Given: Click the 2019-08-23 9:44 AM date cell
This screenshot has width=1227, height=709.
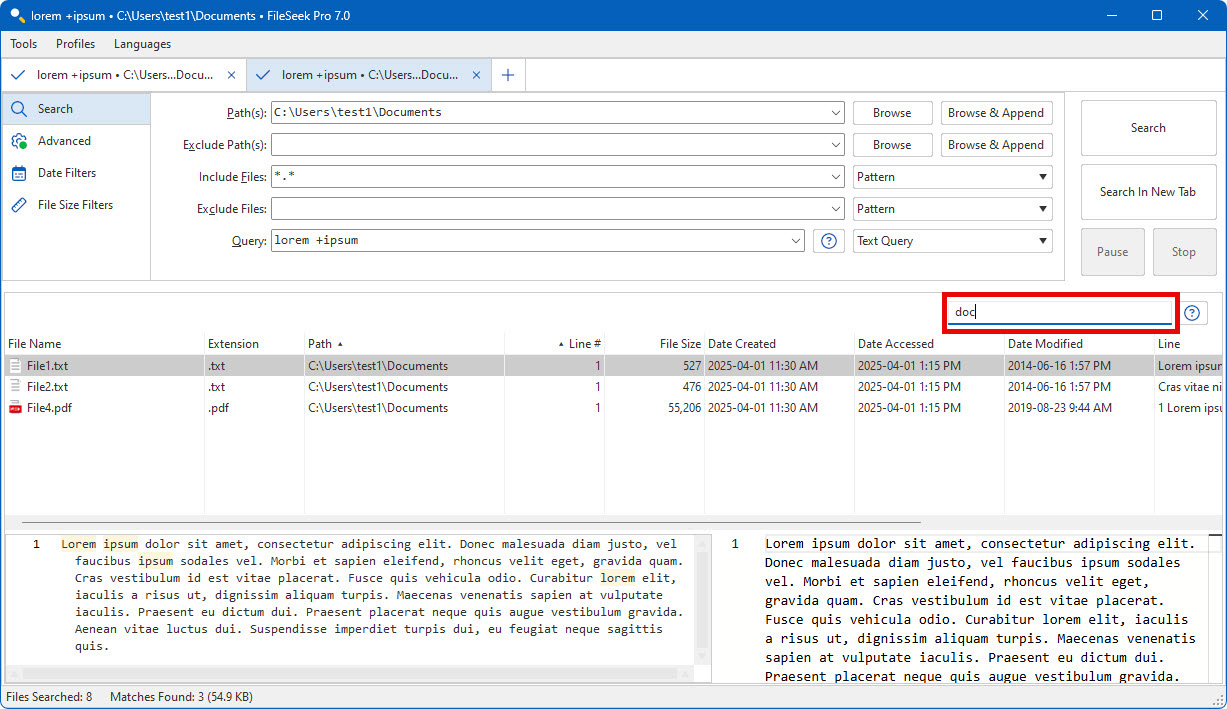Looking at the screenshot, I should [x=1059, y=408].
